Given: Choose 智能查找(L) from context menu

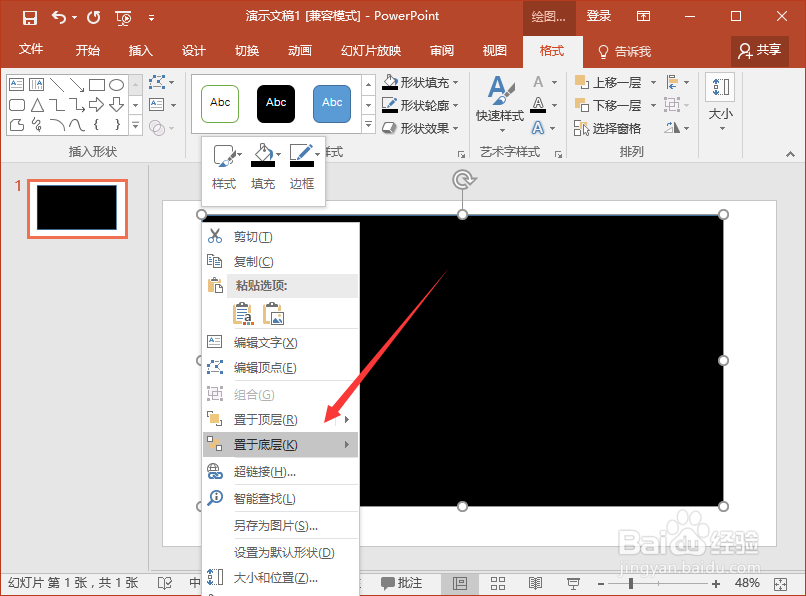Looking at the screenshot, I should [281, 498].
